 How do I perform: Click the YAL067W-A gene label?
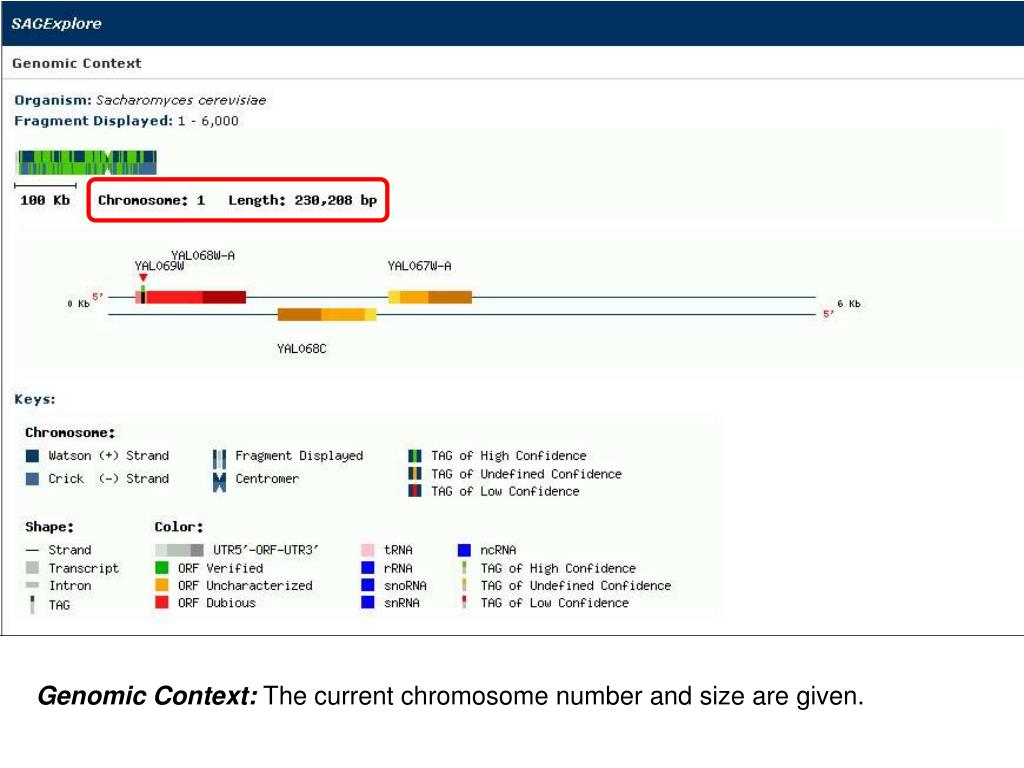click(419, 266)
